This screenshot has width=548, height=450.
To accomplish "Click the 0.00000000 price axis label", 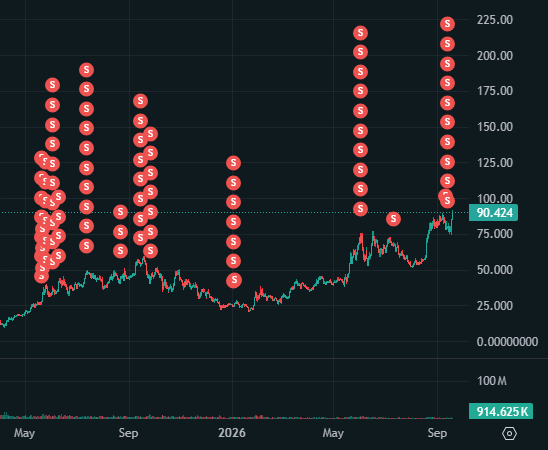I will (x=507, y=341).
